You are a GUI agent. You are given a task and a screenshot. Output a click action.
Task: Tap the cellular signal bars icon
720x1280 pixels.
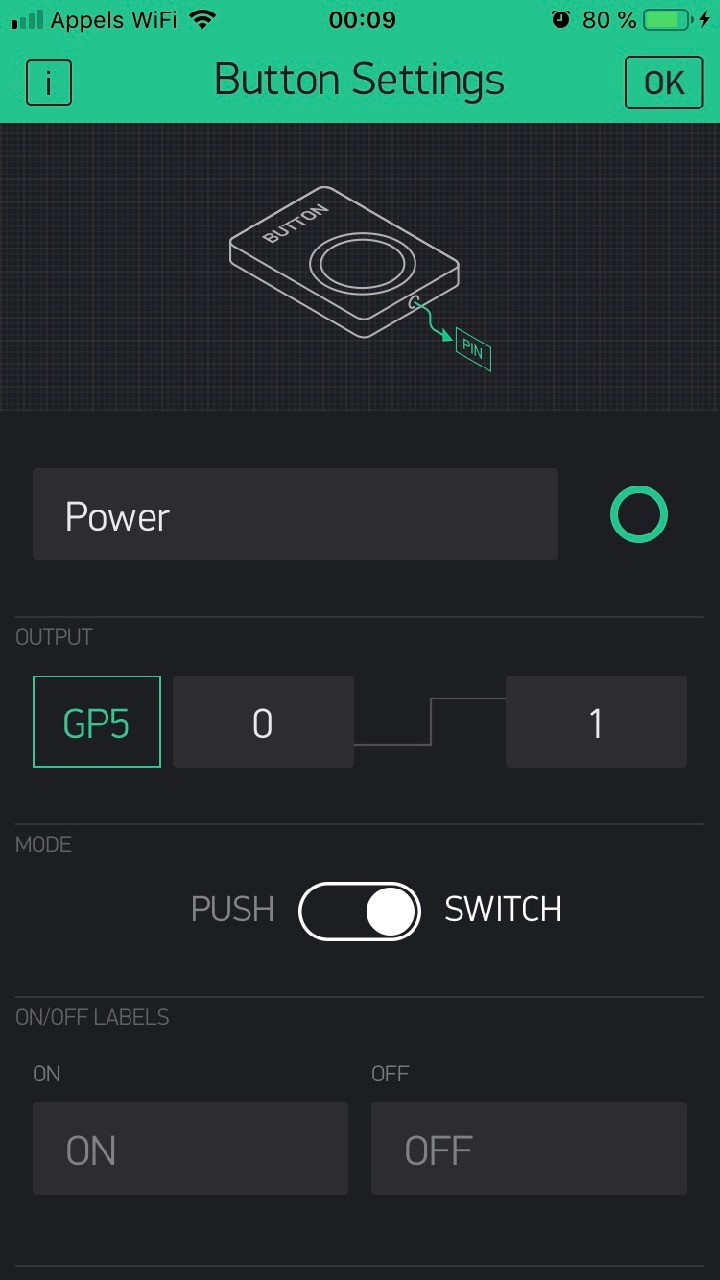click(x=27, y=20)
